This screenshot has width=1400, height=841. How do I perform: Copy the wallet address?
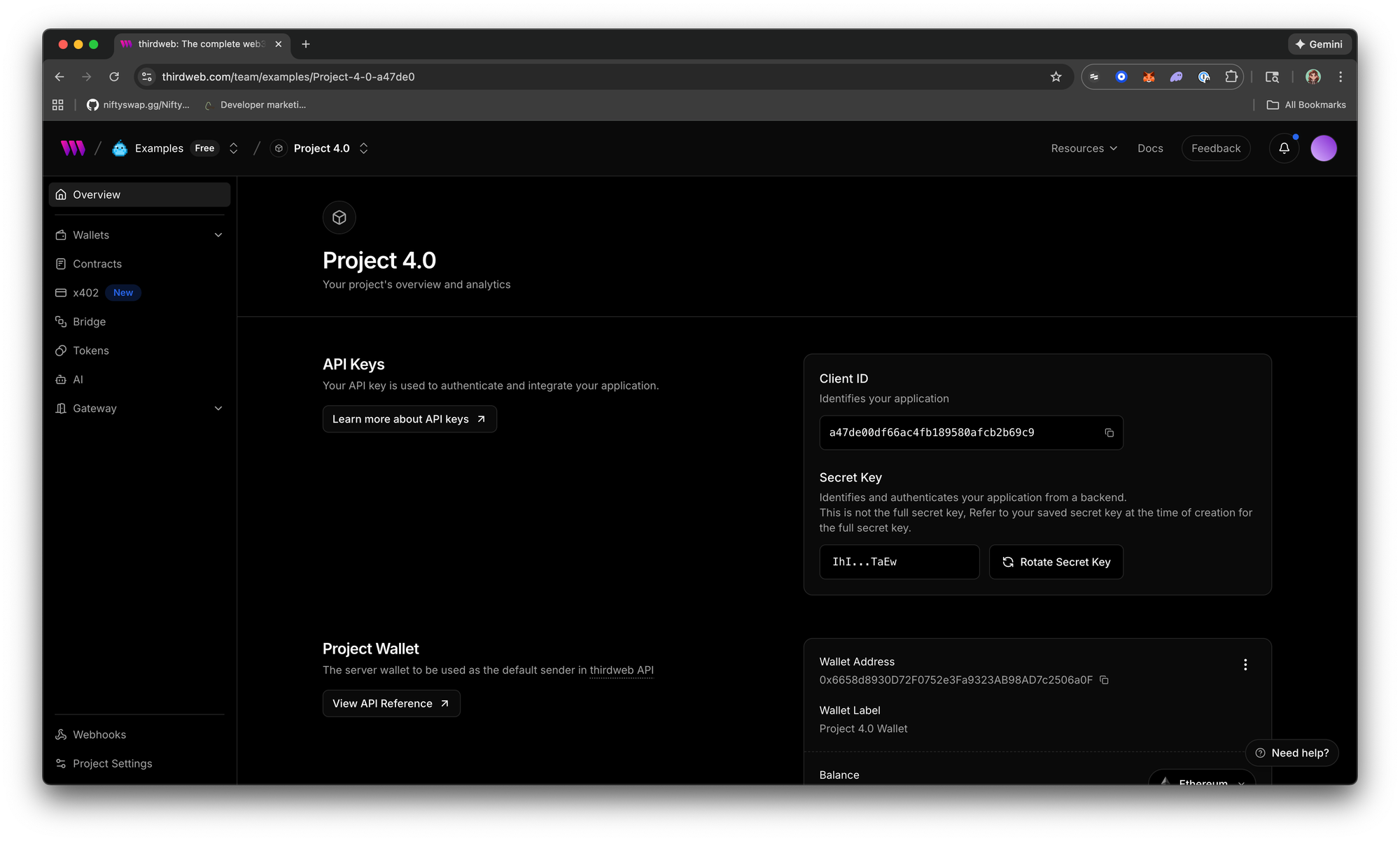[x=1104, y=680]
